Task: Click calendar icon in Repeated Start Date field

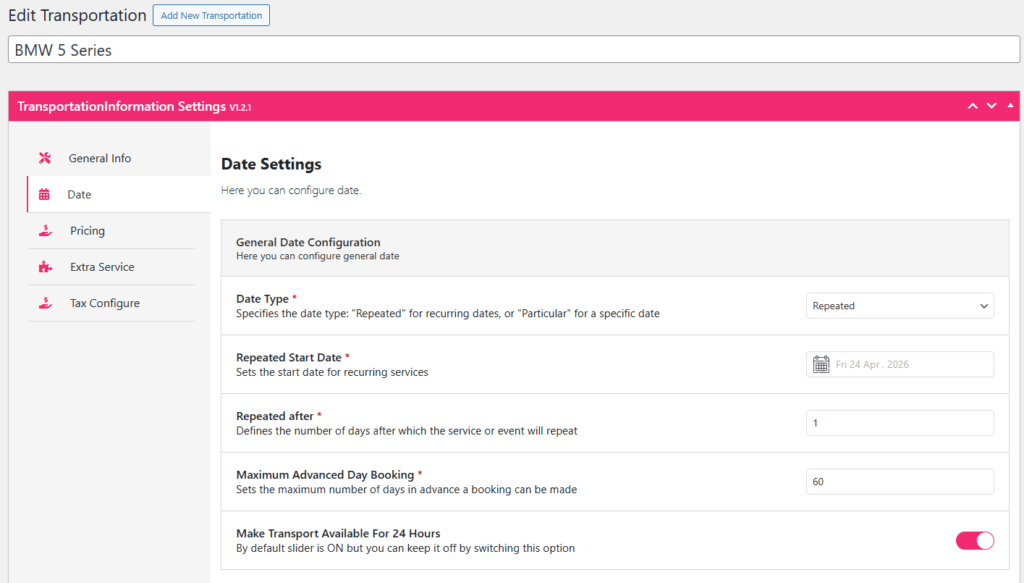Action: 821,364
